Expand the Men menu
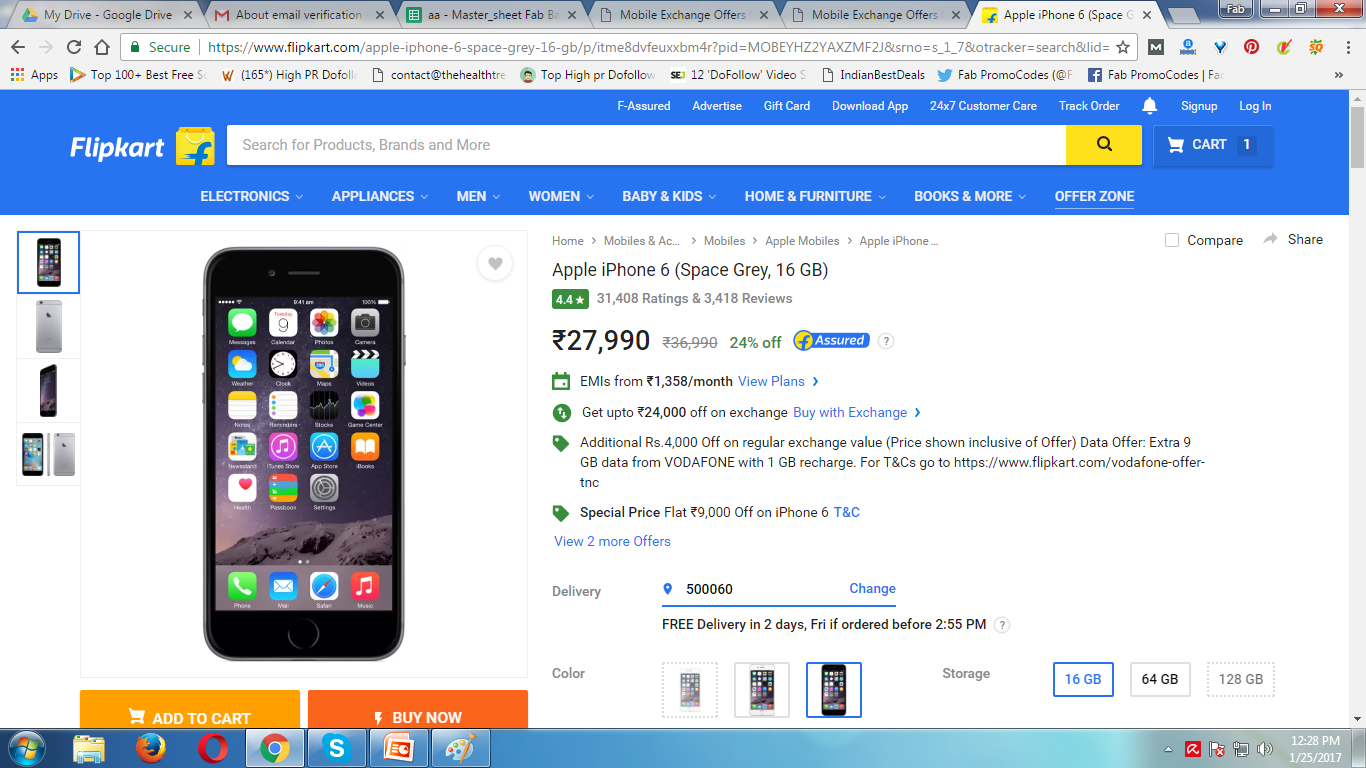1366x768 pixels. [478, 196]
